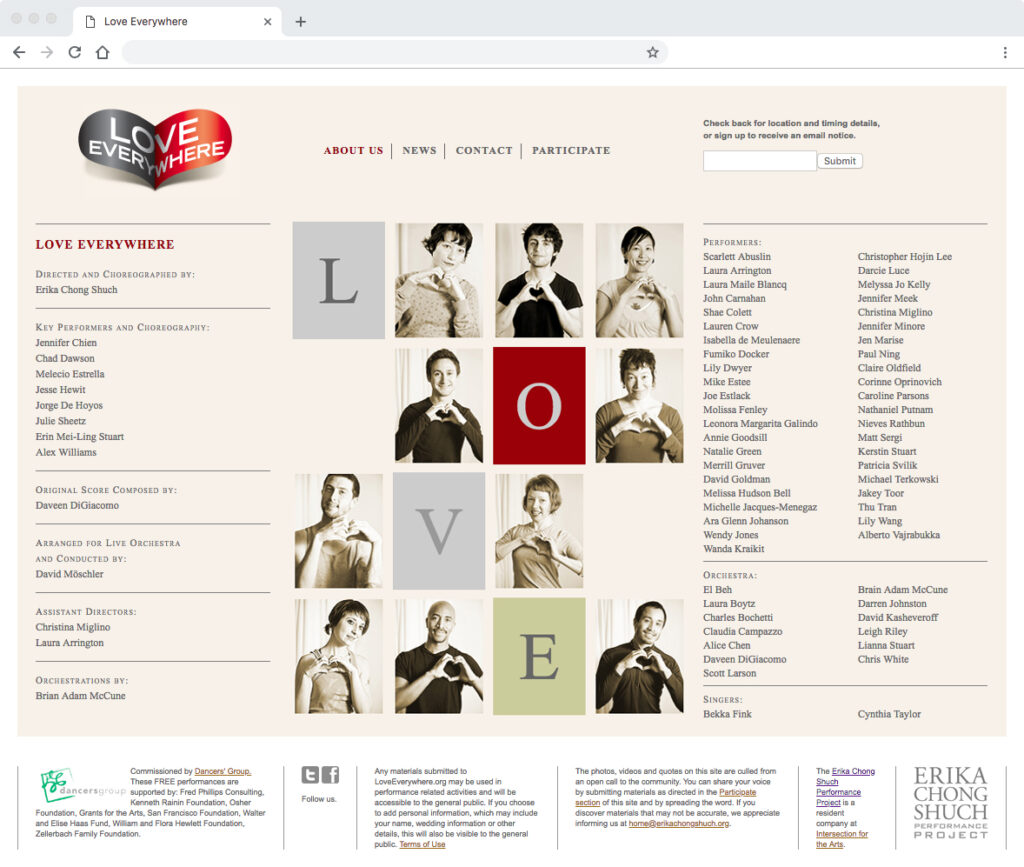1024x867 pixels.
Task: Select the Love Everywhere browser tab
Action: [x=177, y=22]
